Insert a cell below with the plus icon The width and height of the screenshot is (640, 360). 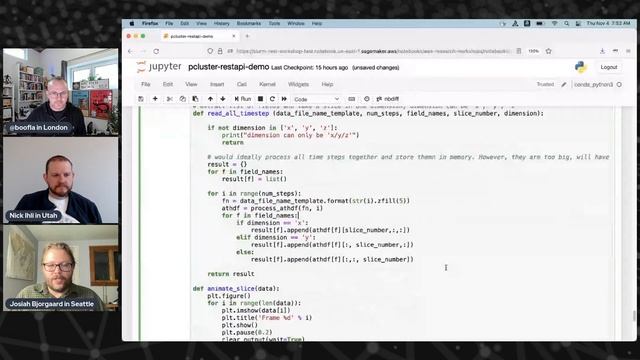coord(155,99)
